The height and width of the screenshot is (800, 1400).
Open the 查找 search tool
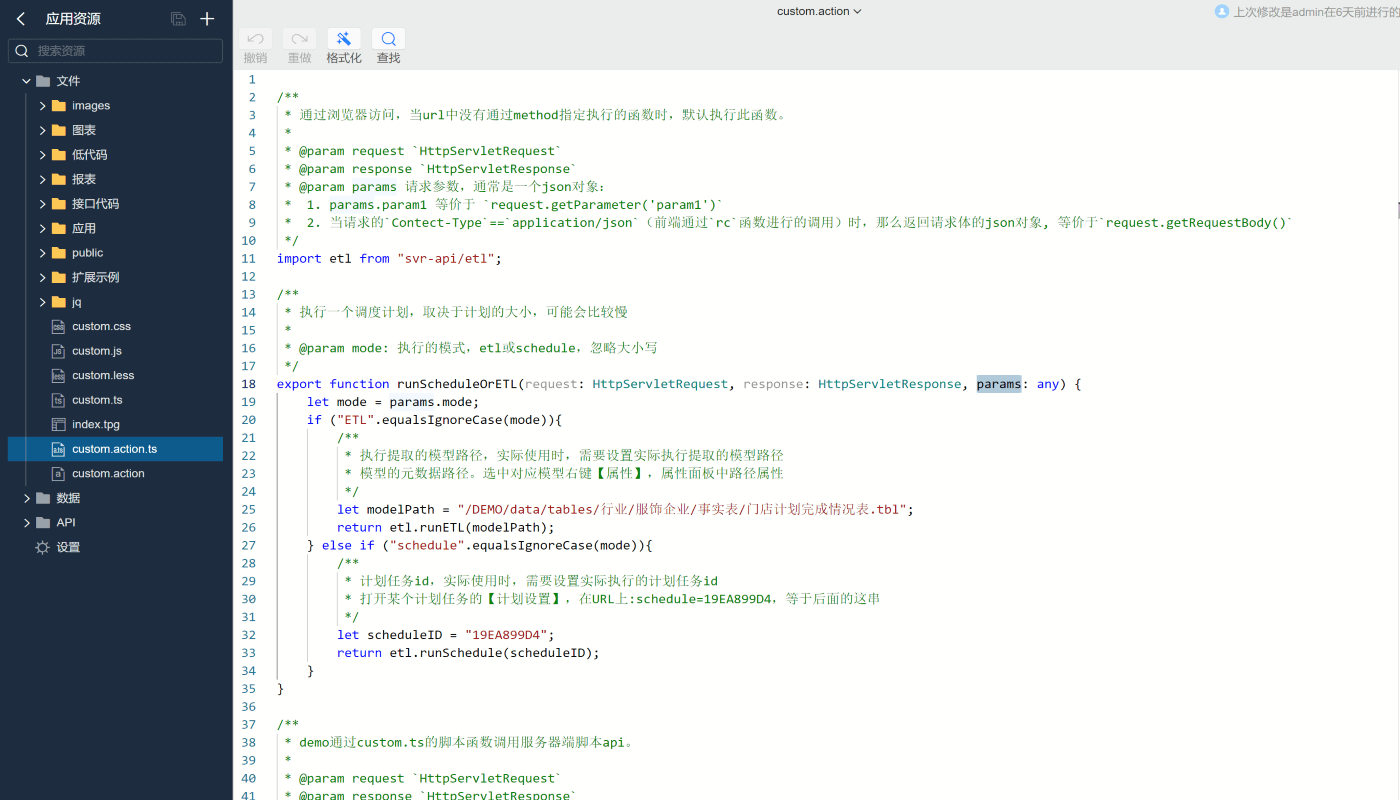(x=388, y=39)
